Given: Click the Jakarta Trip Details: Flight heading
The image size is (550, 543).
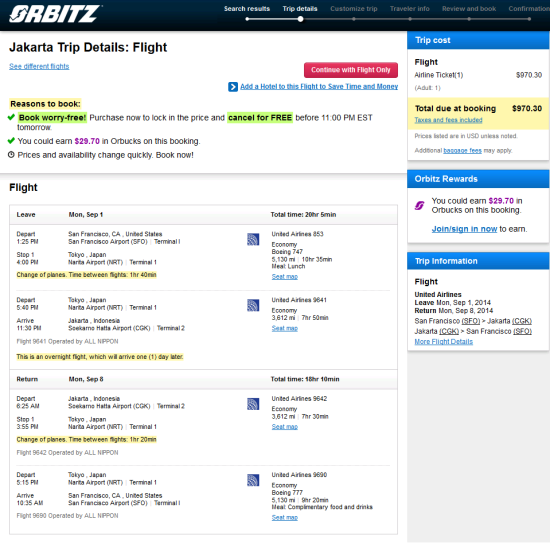Looking at the screenshot, I should point(88,47).
